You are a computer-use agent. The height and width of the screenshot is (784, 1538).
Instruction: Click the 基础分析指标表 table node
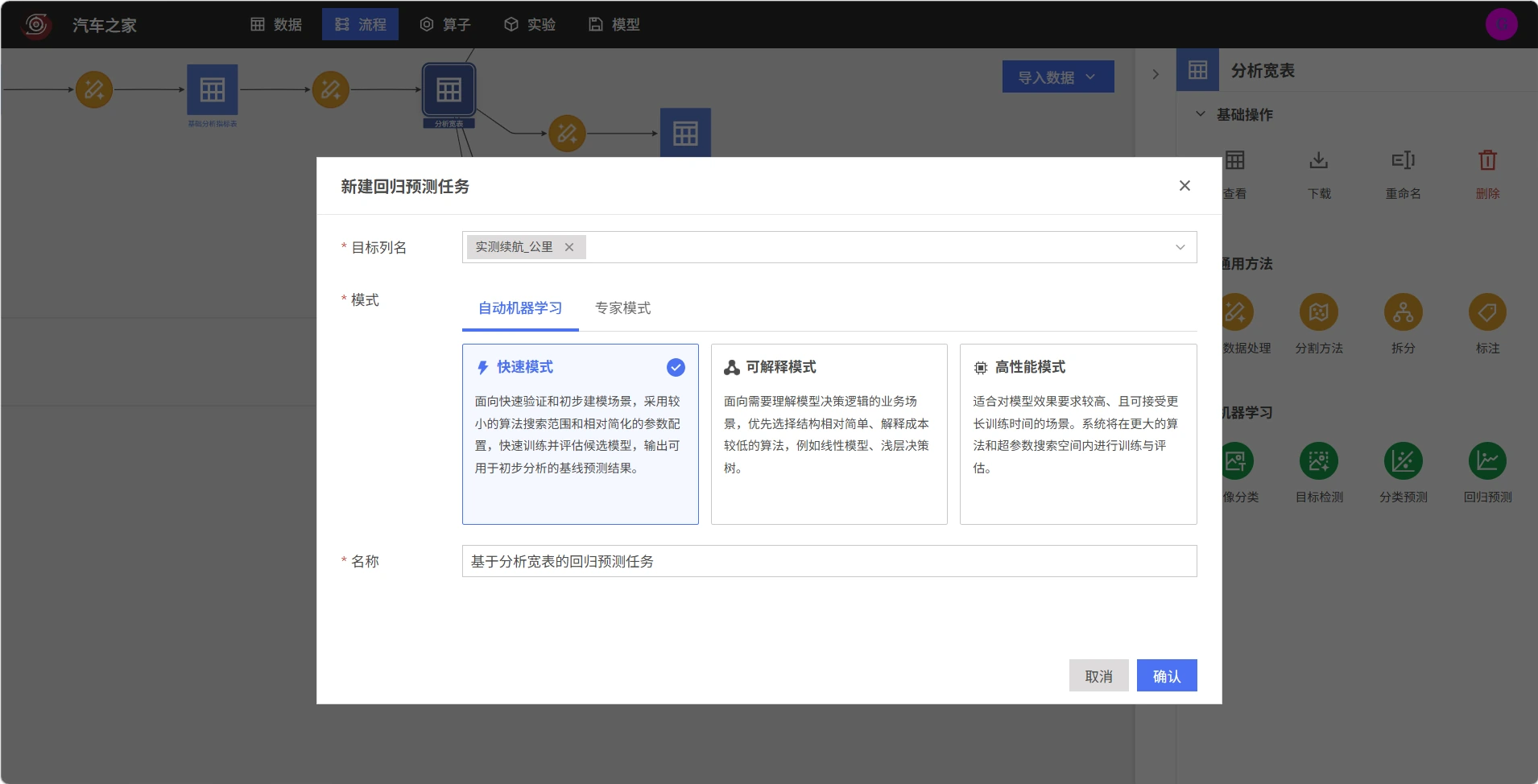[213, 89]
